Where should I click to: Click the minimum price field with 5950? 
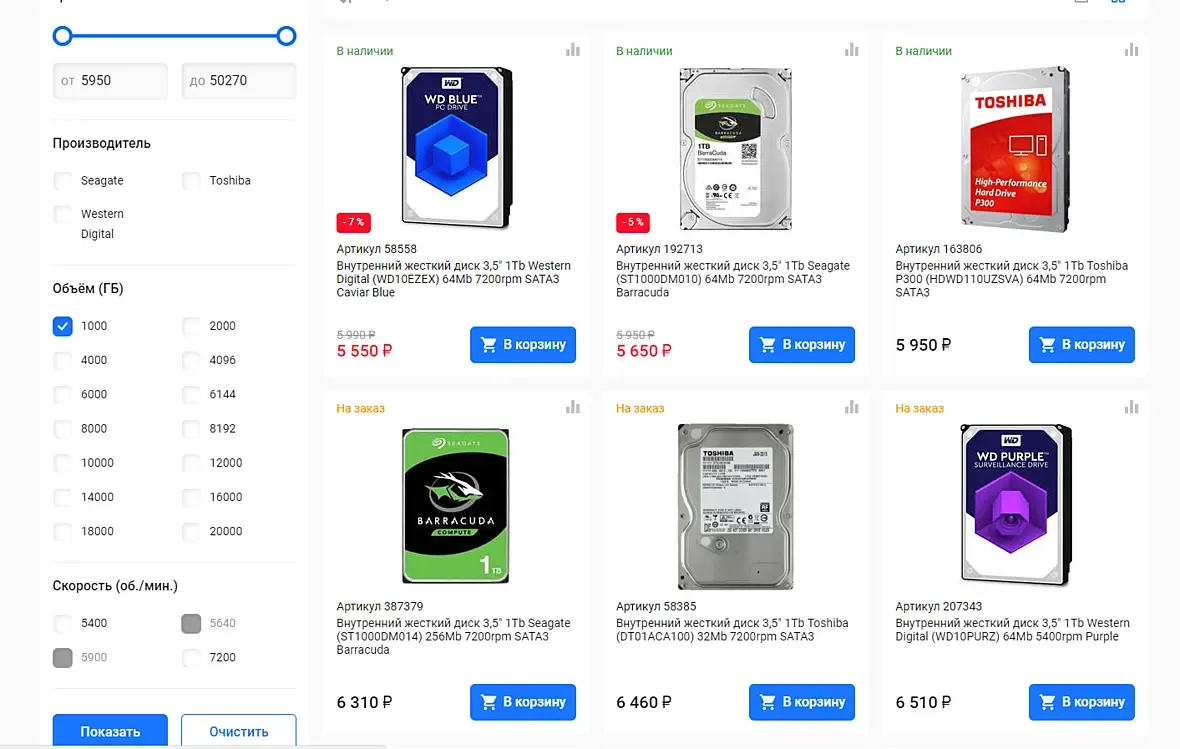point(110,81)
